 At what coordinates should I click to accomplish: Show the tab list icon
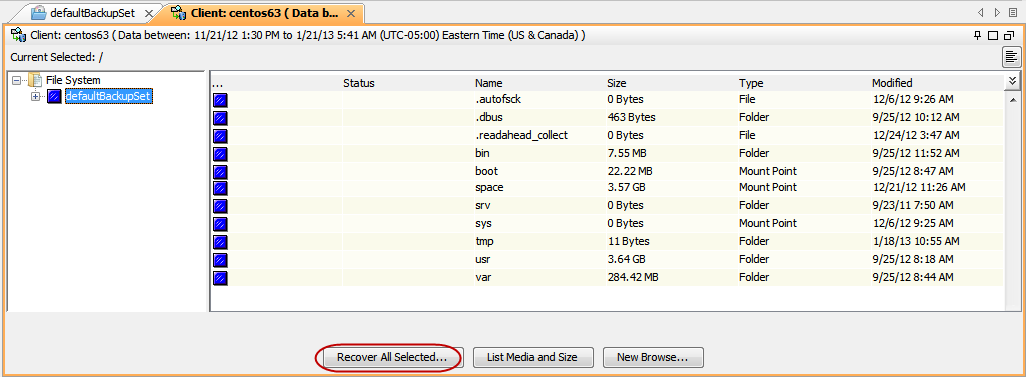[x=1013, y=12]
